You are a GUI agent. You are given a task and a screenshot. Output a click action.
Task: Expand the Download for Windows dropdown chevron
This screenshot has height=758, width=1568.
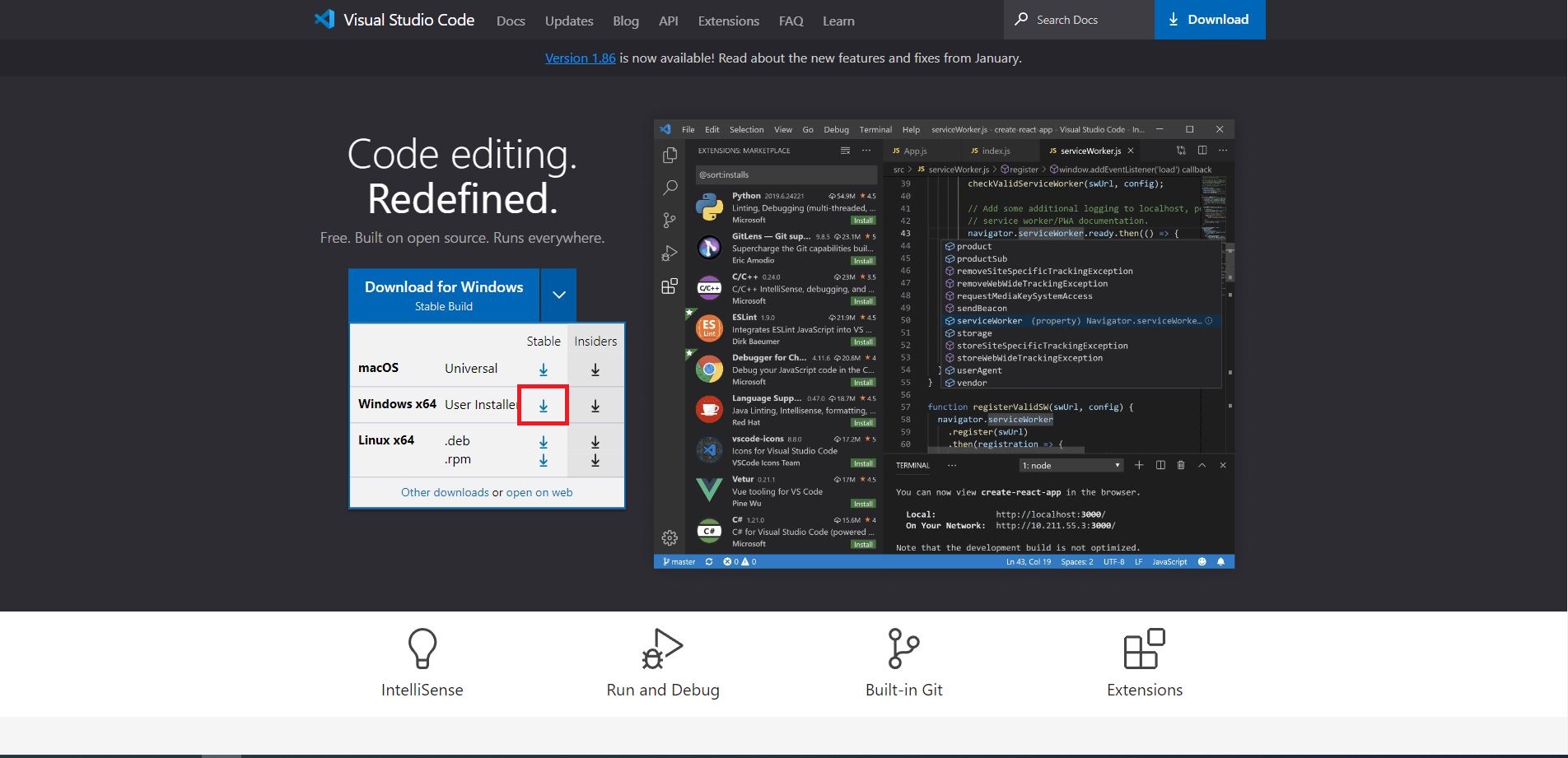(559, 294)
